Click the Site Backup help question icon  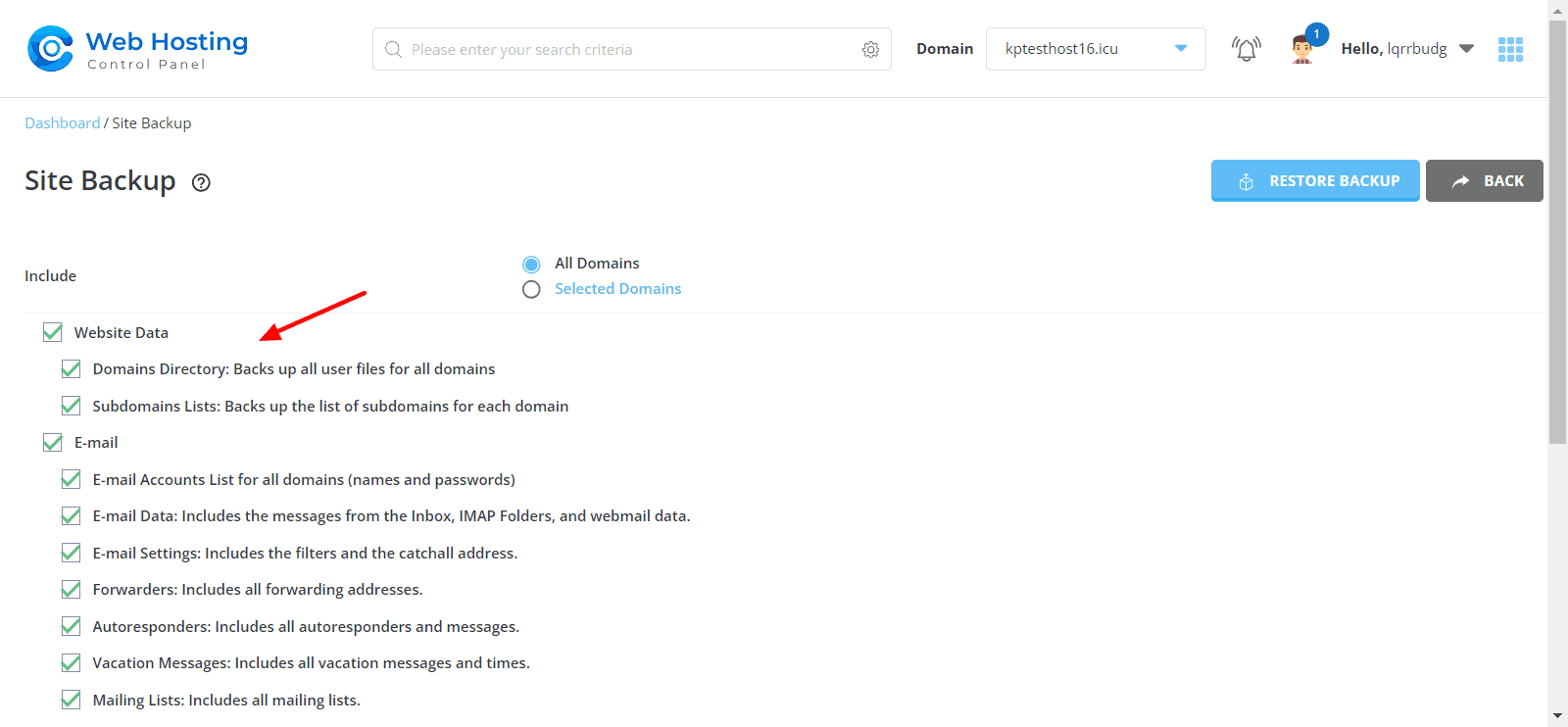pos(201,182)
